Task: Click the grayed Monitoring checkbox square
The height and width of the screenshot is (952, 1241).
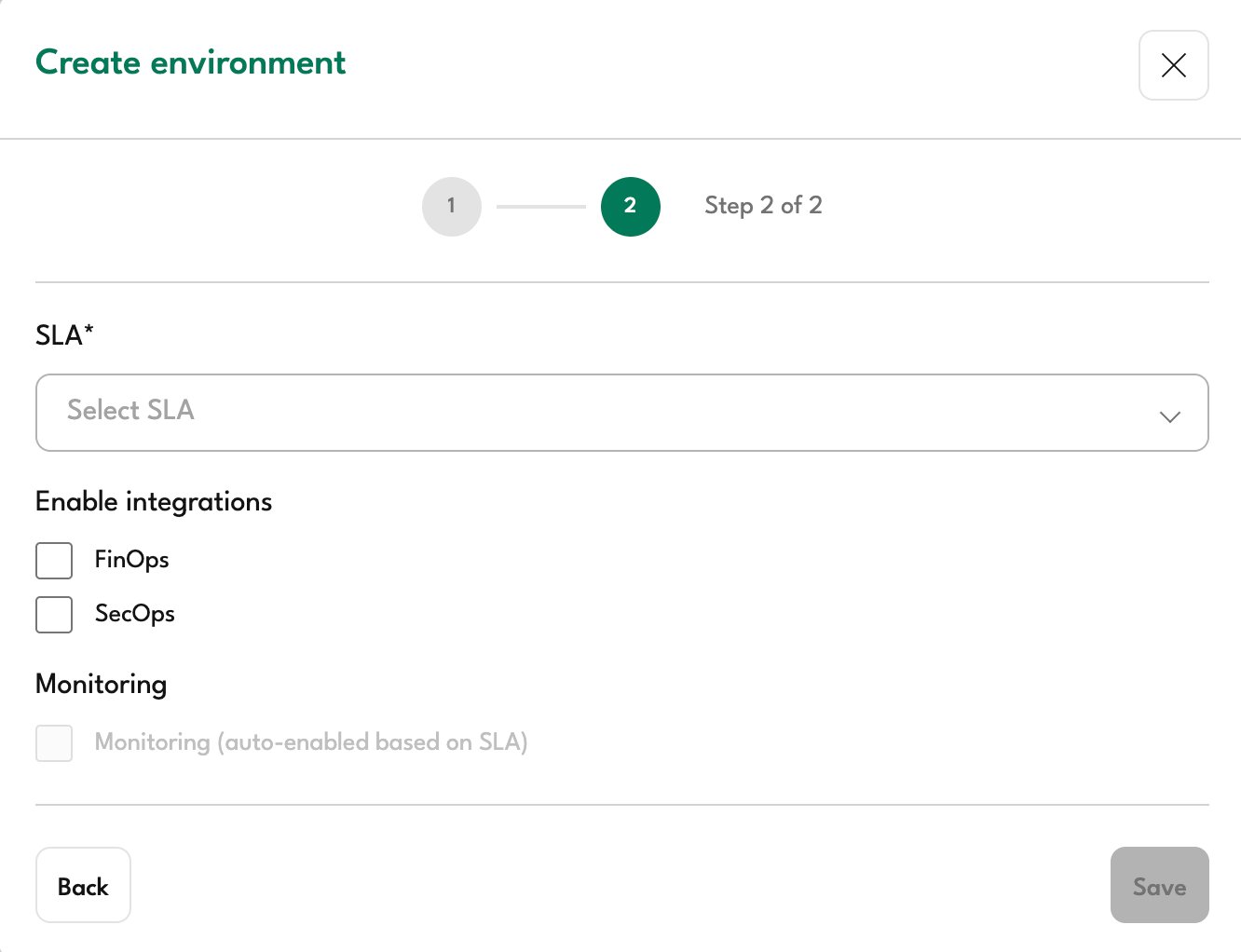Action: click(x=53, y=742)
